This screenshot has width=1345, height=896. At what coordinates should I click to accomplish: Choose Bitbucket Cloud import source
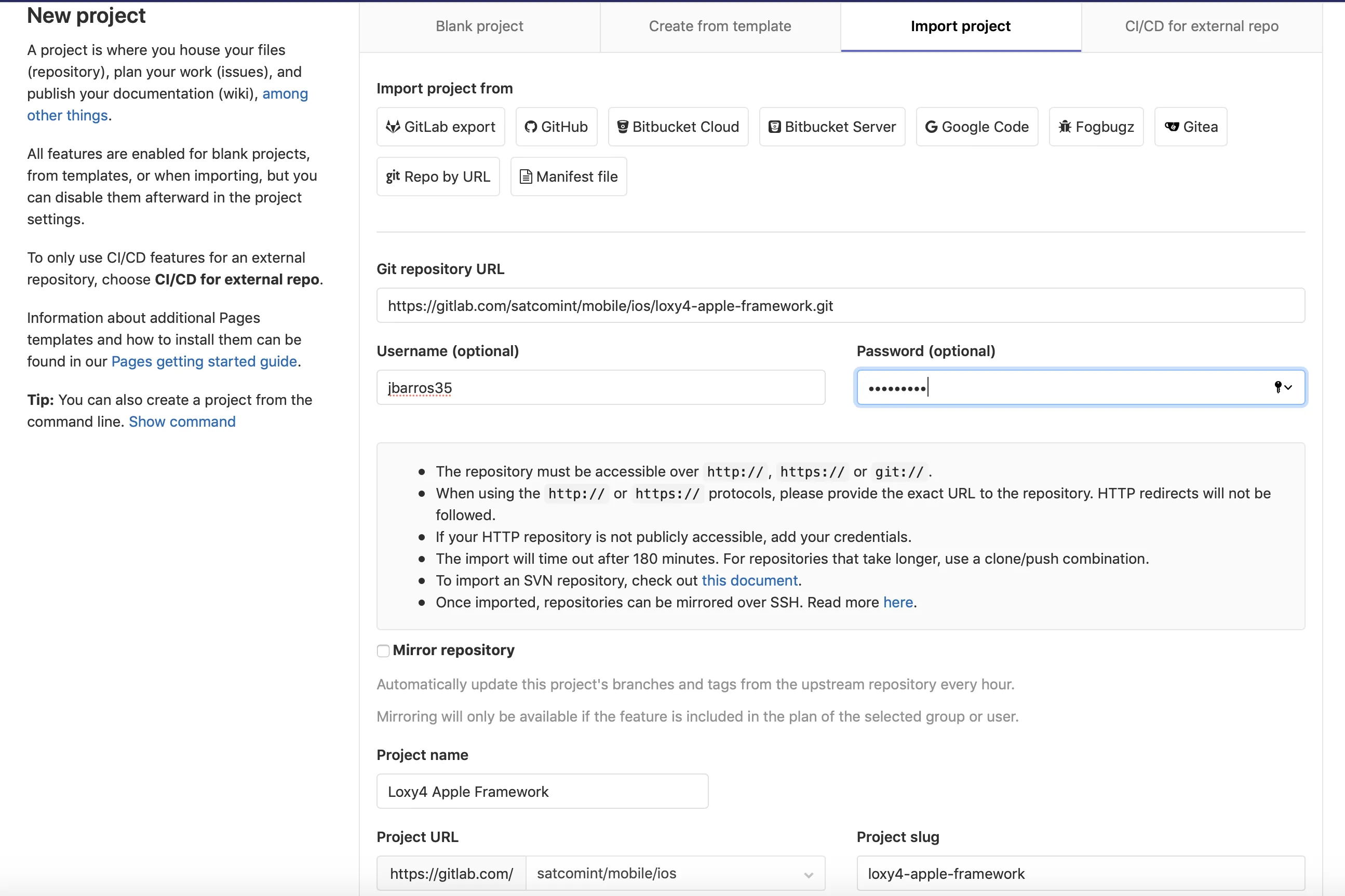pos(678,127)
